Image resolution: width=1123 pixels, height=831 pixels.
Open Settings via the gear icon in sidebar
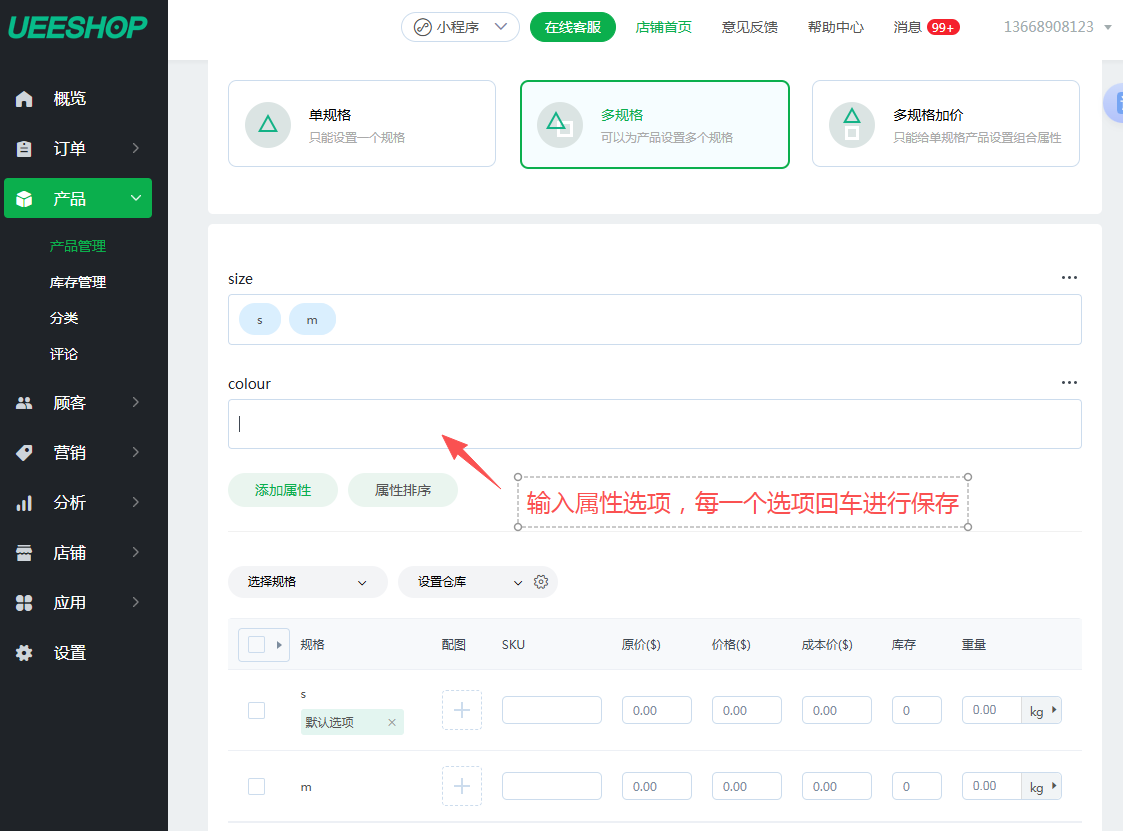pyautogui.click(x=25, y=653)
